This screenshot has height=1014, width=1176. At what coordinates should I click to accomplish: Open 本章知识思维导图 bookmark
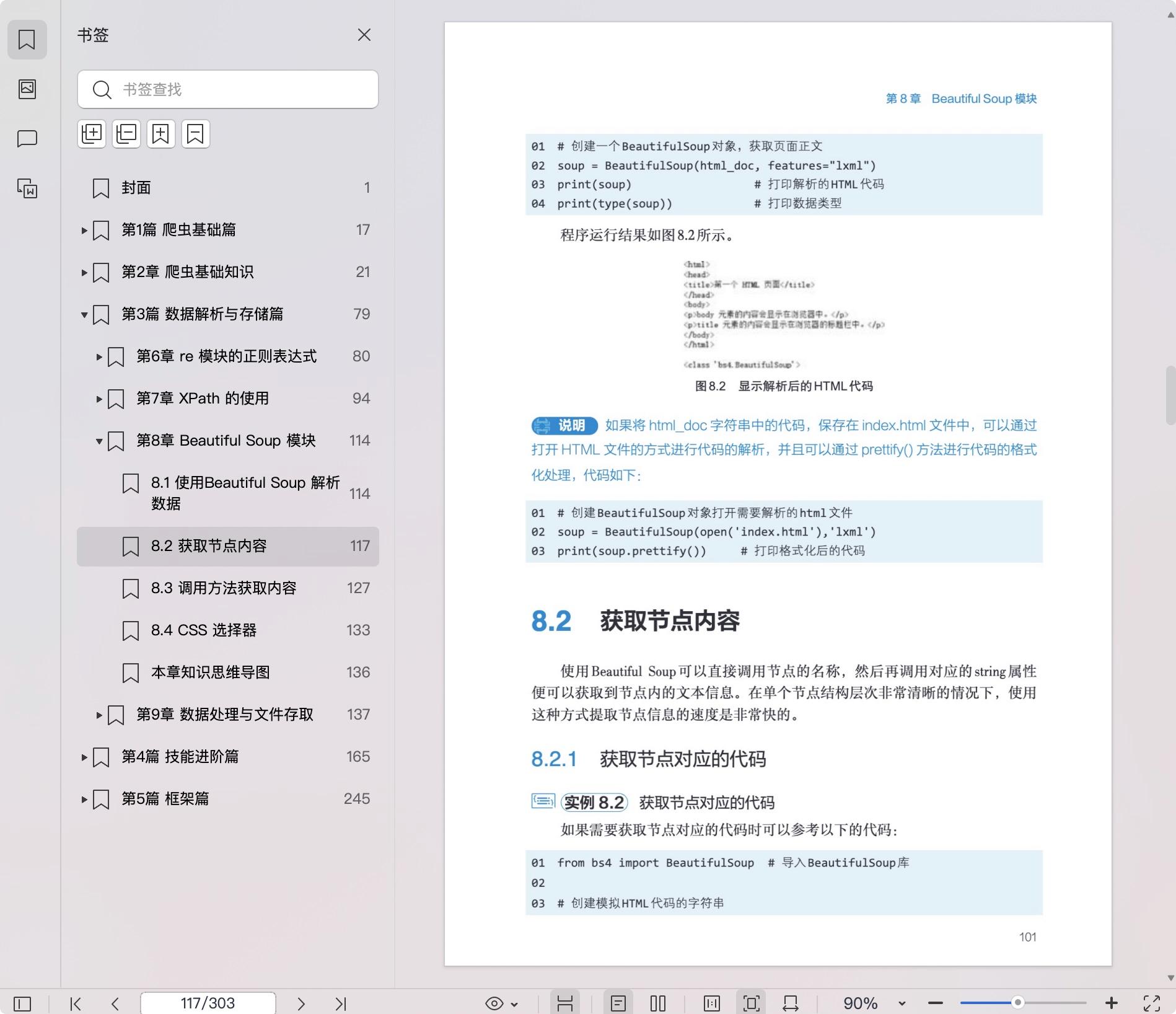click(x=228, y=672)
